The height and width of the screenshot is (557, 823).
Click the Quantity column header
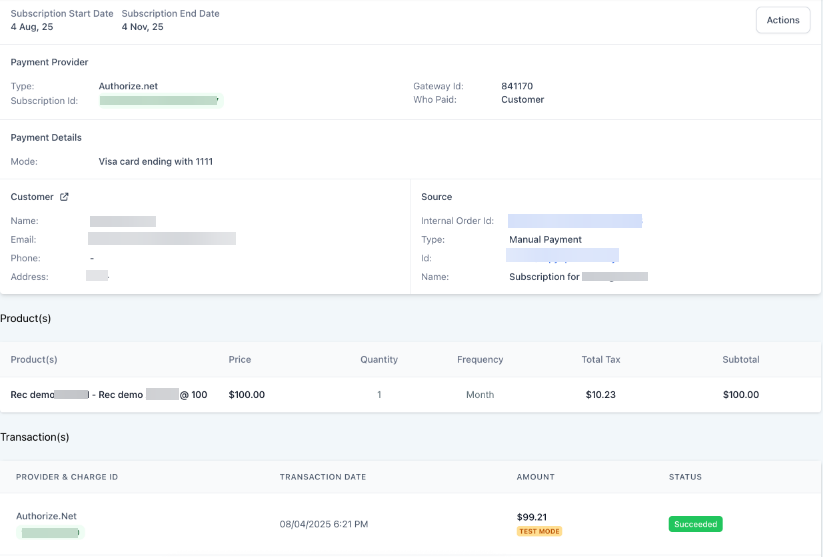click(379, 360)
